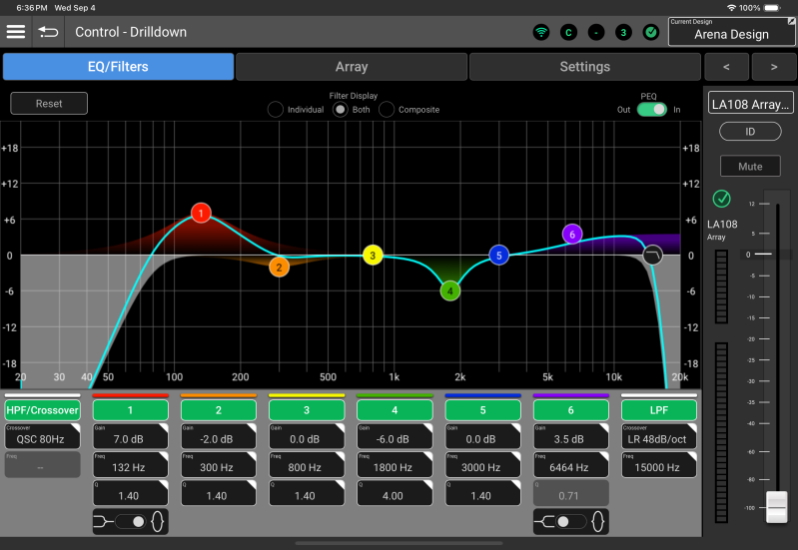Image resolution: width=798 pixels, height=550 pixels.
Task: Tap the back arrow icon
Action: click(48, 32)
